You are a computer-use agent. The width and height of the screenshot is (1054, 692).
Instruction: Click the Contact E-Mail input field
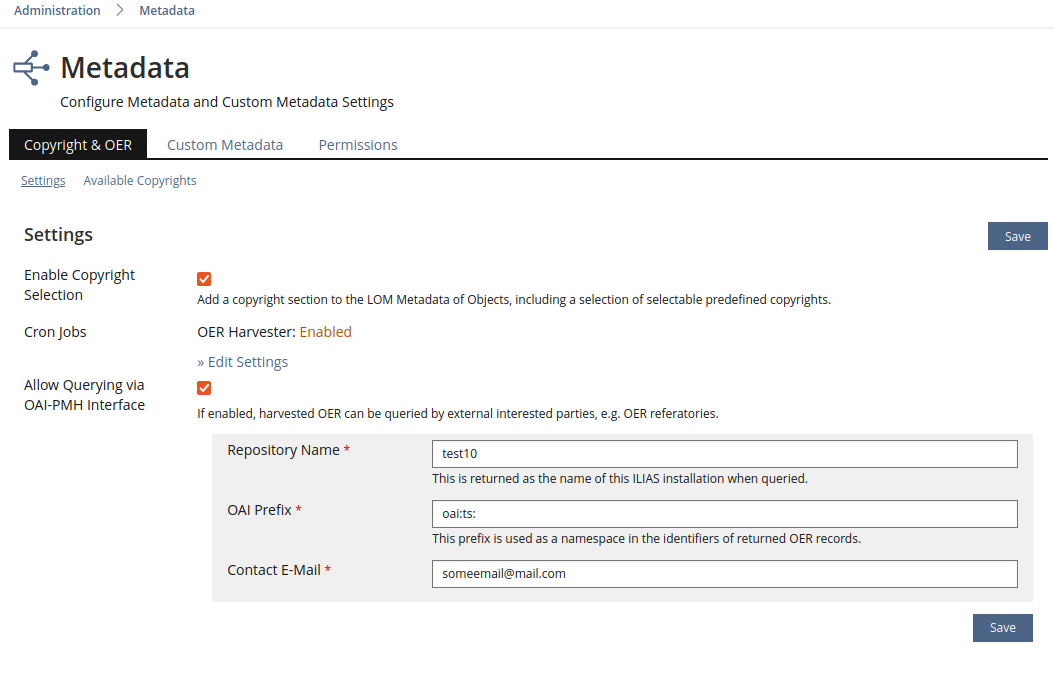click(724, 574)
